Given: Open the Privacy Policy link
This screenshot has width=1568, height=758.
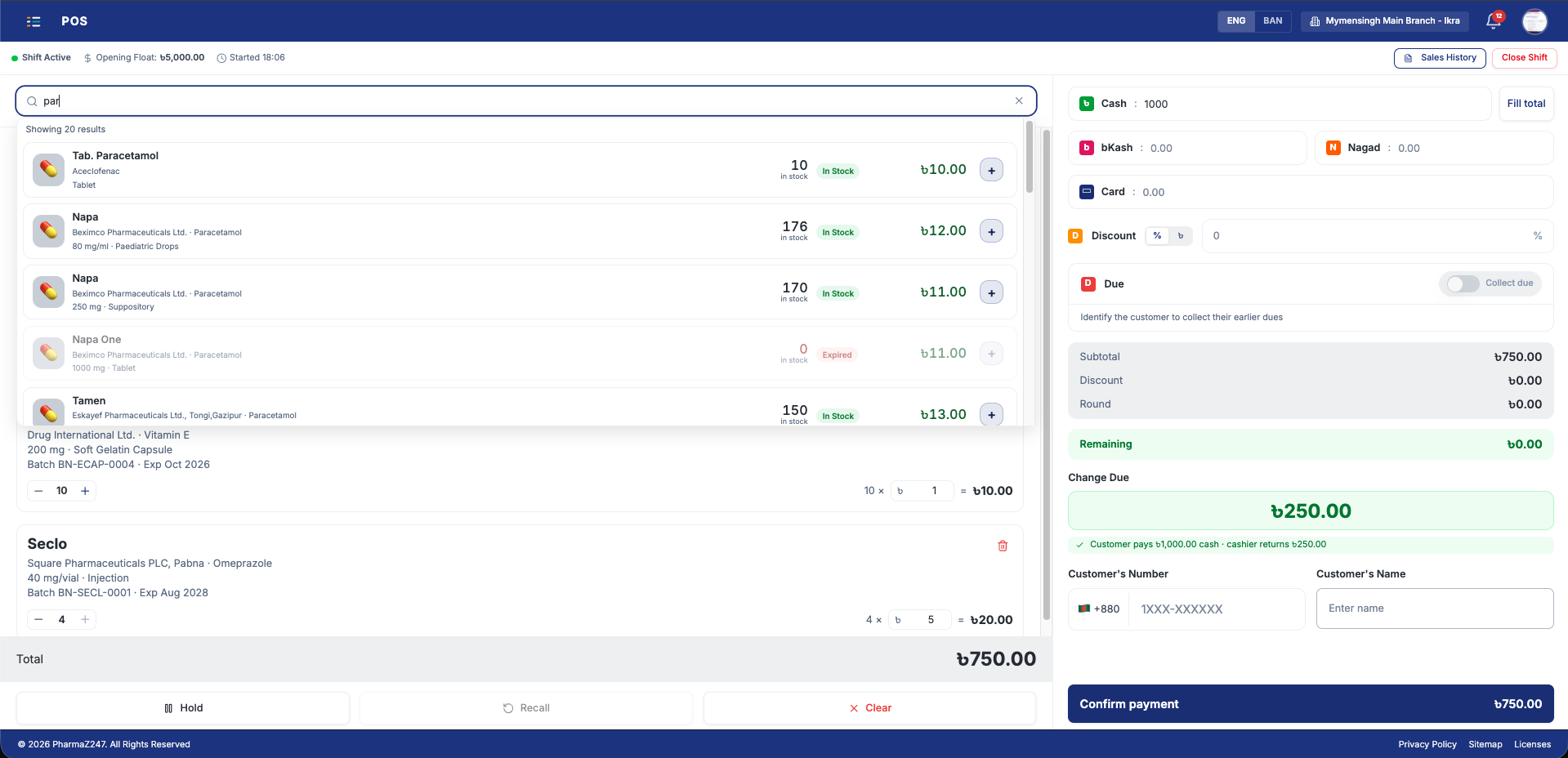Looking at the screenshot, I should 1427,744.
